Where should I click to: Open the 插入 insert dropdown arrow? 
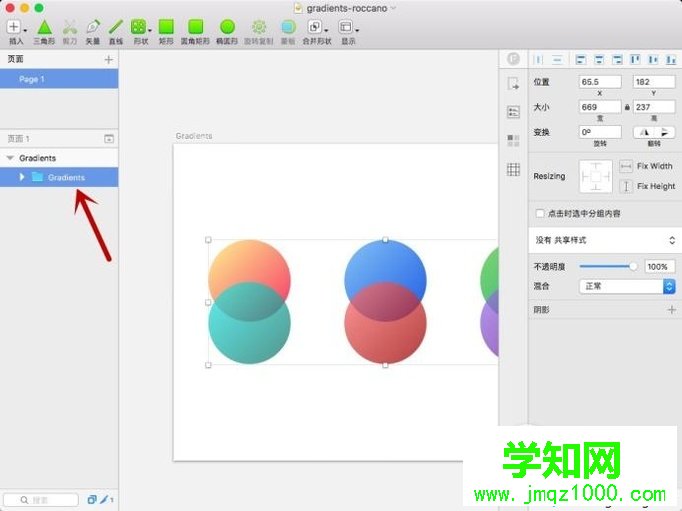[25, 30]
